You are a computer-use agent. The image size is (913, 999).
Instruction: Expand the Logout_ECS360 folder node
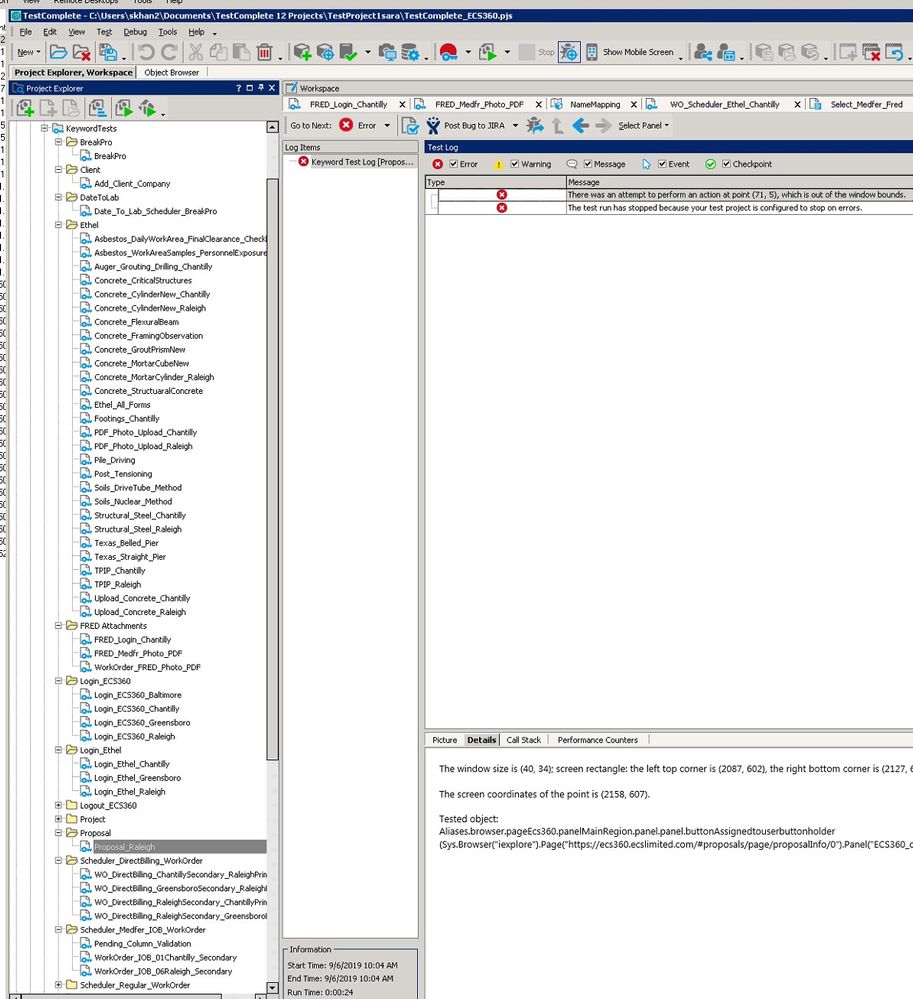pos(59,805)
